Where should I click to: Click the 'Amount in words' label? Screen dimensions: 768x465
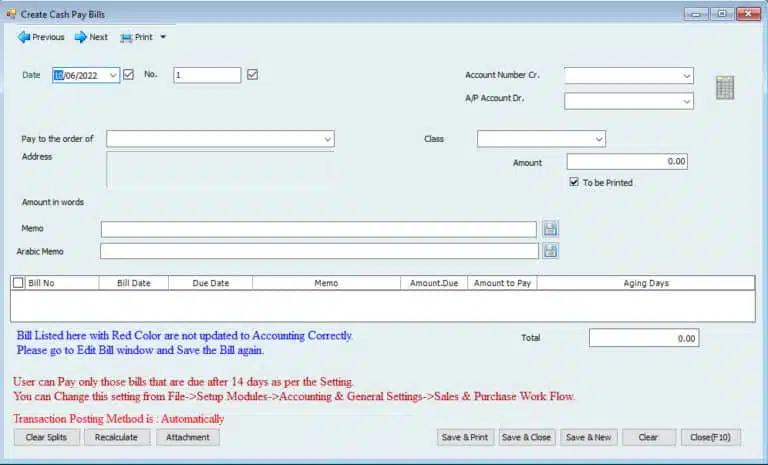click(53, 202)
